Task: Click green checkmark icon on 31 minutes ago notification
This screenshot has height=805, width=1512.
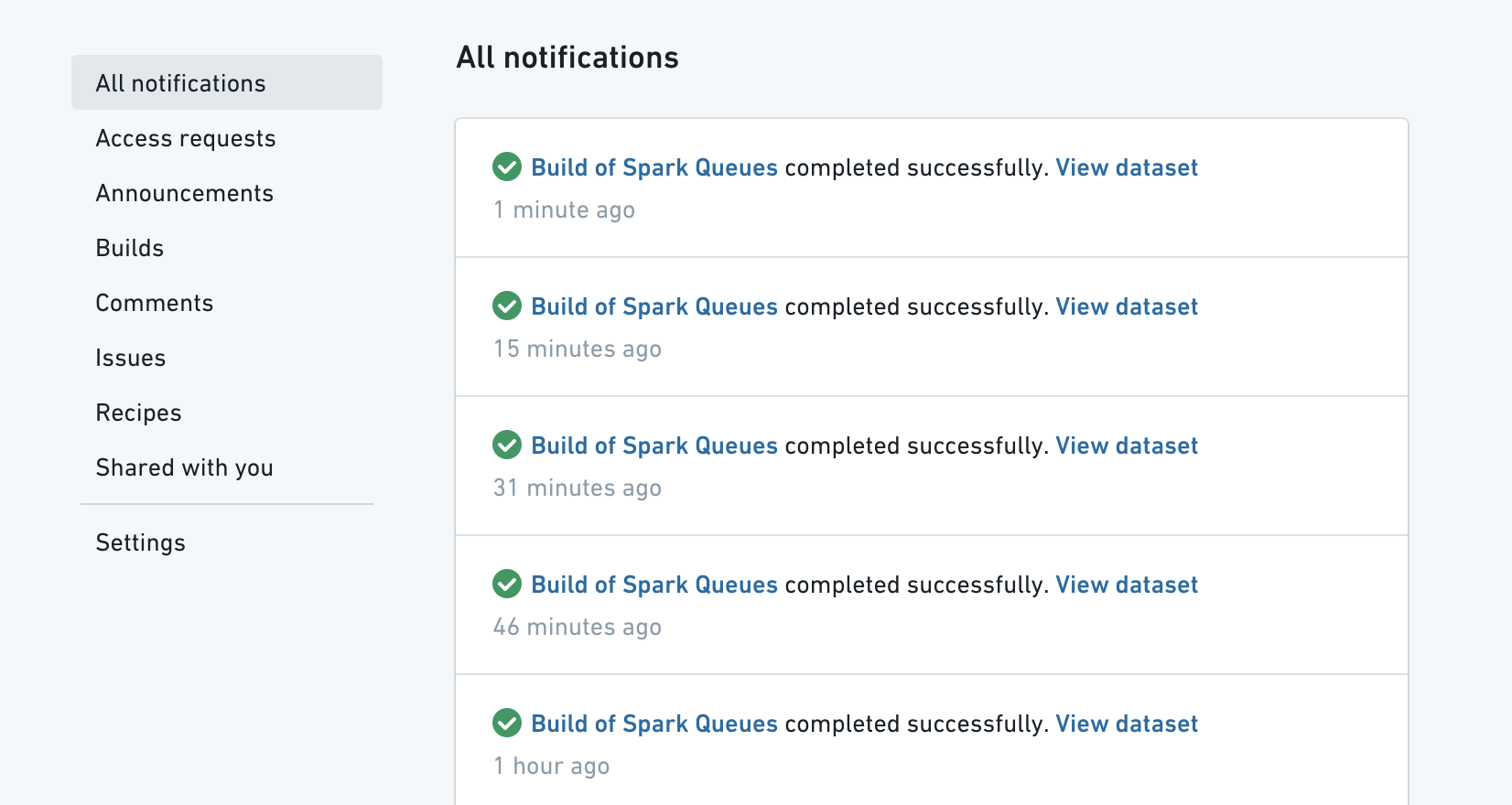Action: (507, 445)
